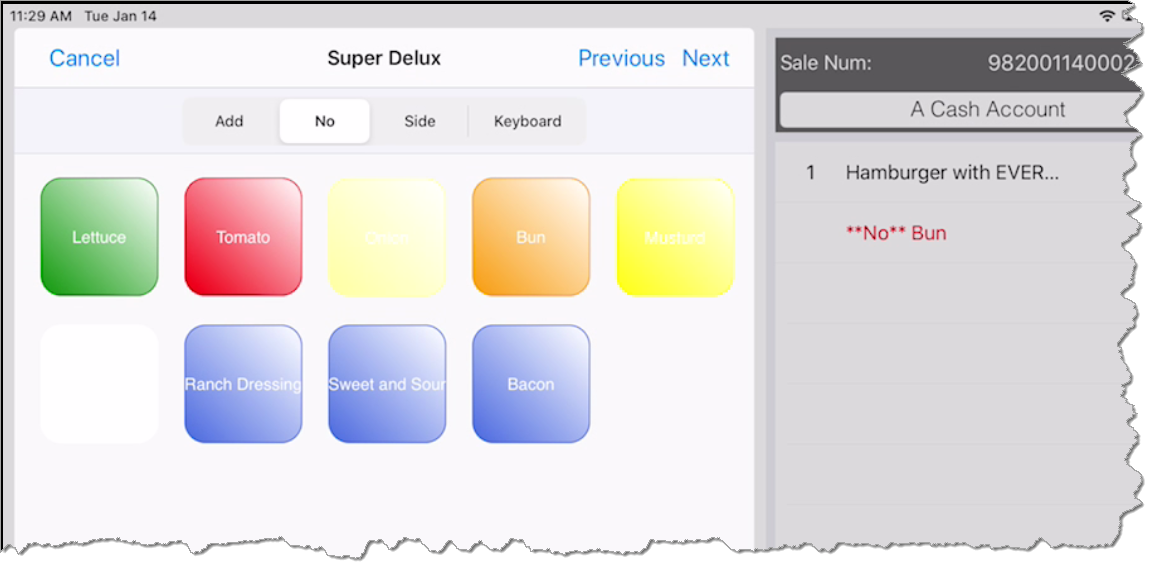Go to the Previous modifier group
The image size is (1156, 570).
click(621, 59)
